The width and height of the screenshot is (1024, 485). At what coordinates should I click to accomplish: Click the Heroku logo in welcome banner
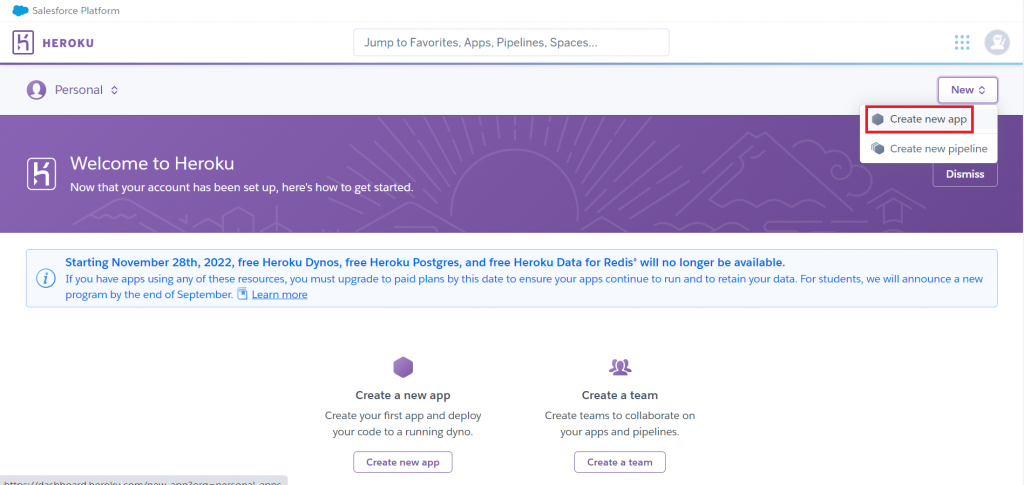[x=41, y=174]
